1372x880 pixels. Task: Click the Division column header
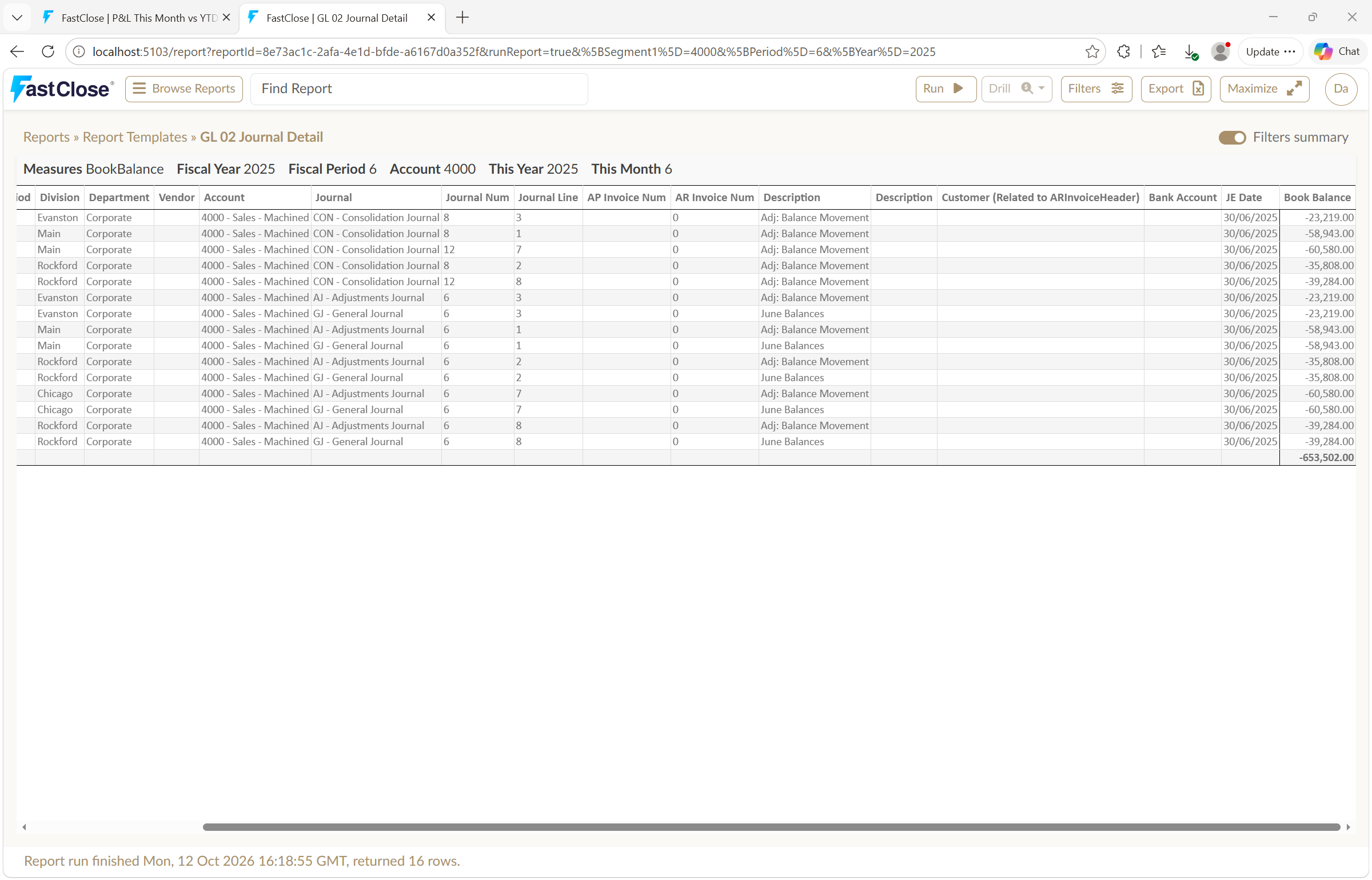coord(59,198)
